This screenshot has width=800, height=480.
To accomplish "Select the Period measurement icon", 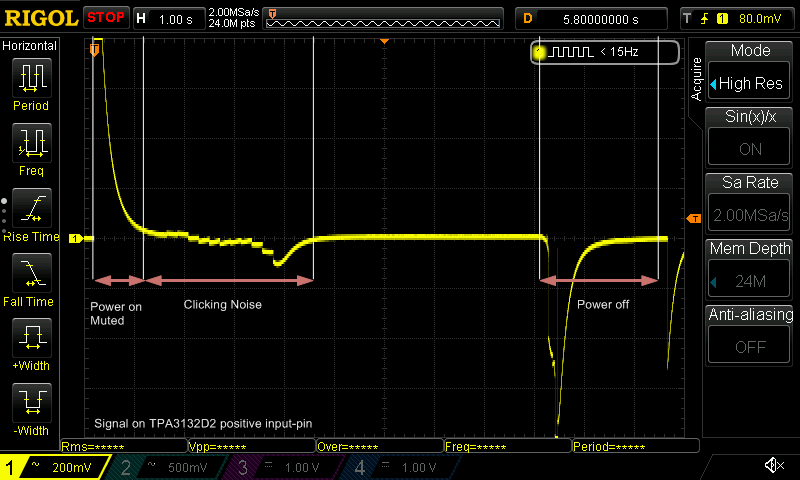I will (x=31, y=78).
